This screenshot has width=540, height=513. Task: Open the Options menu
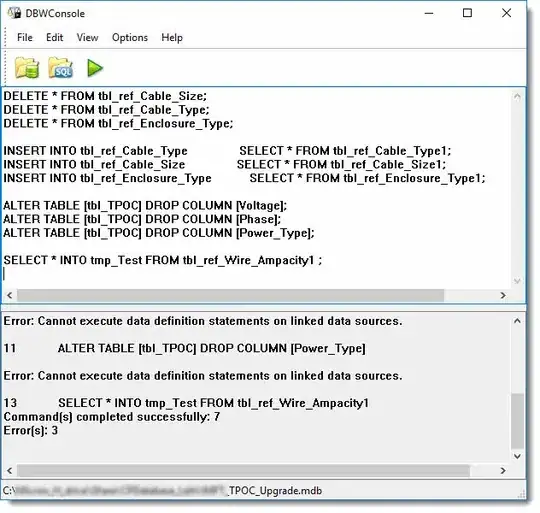(130, 37)
